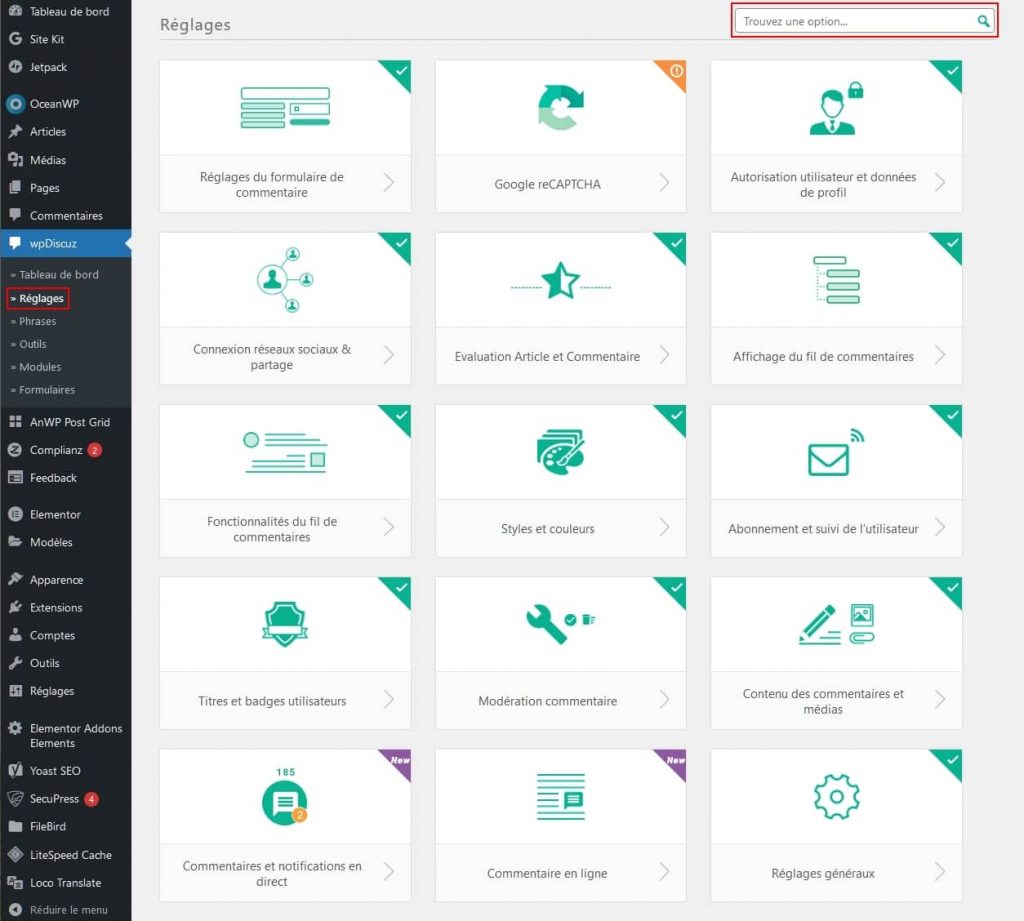
Task: Click the shield badge icon for Titres et badges
Action: (x=284, y=625)
